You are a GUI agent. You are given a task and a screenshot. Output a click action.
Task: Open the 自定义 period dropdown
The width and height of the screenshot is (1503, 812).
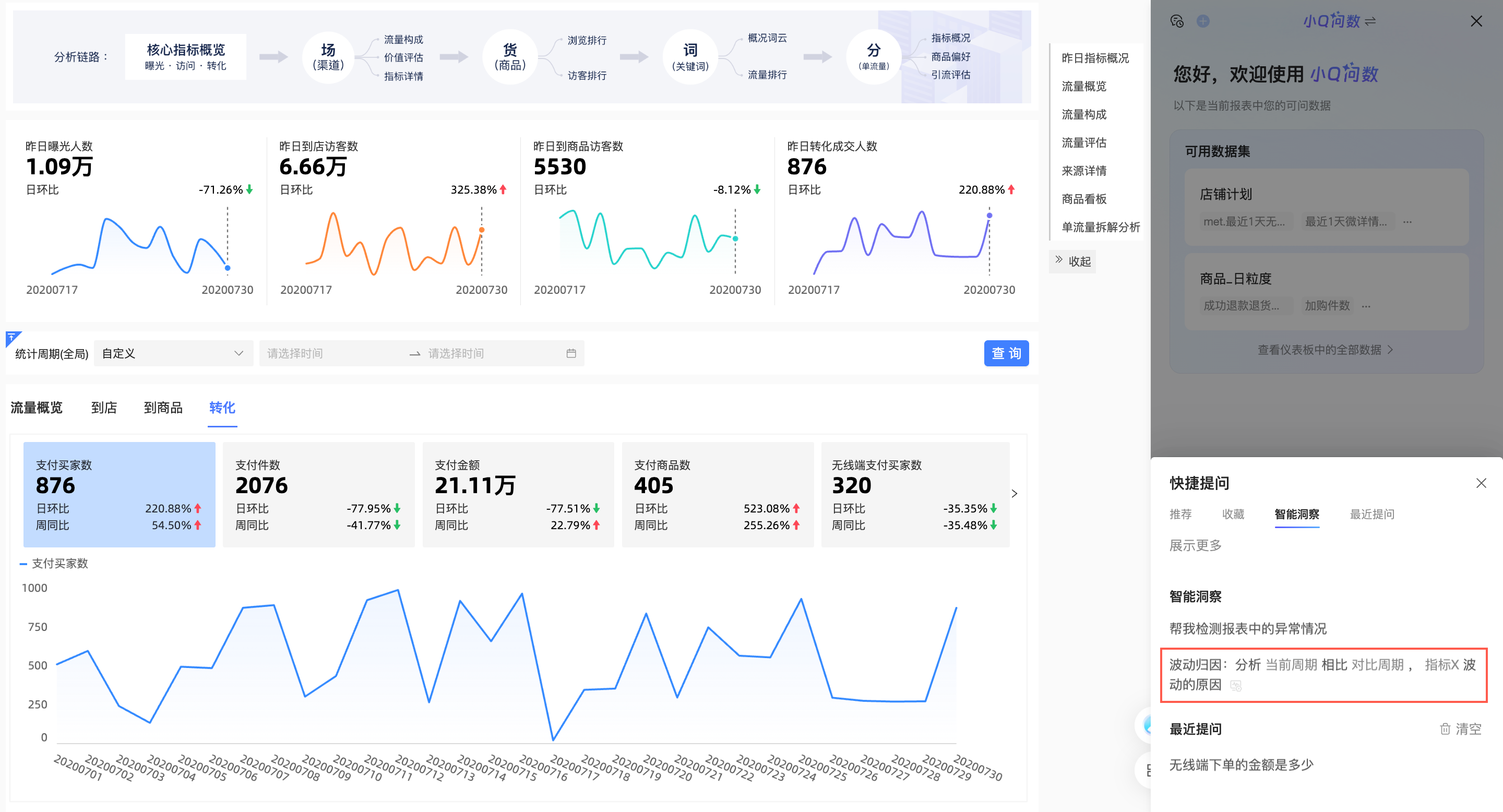[173, 353]
